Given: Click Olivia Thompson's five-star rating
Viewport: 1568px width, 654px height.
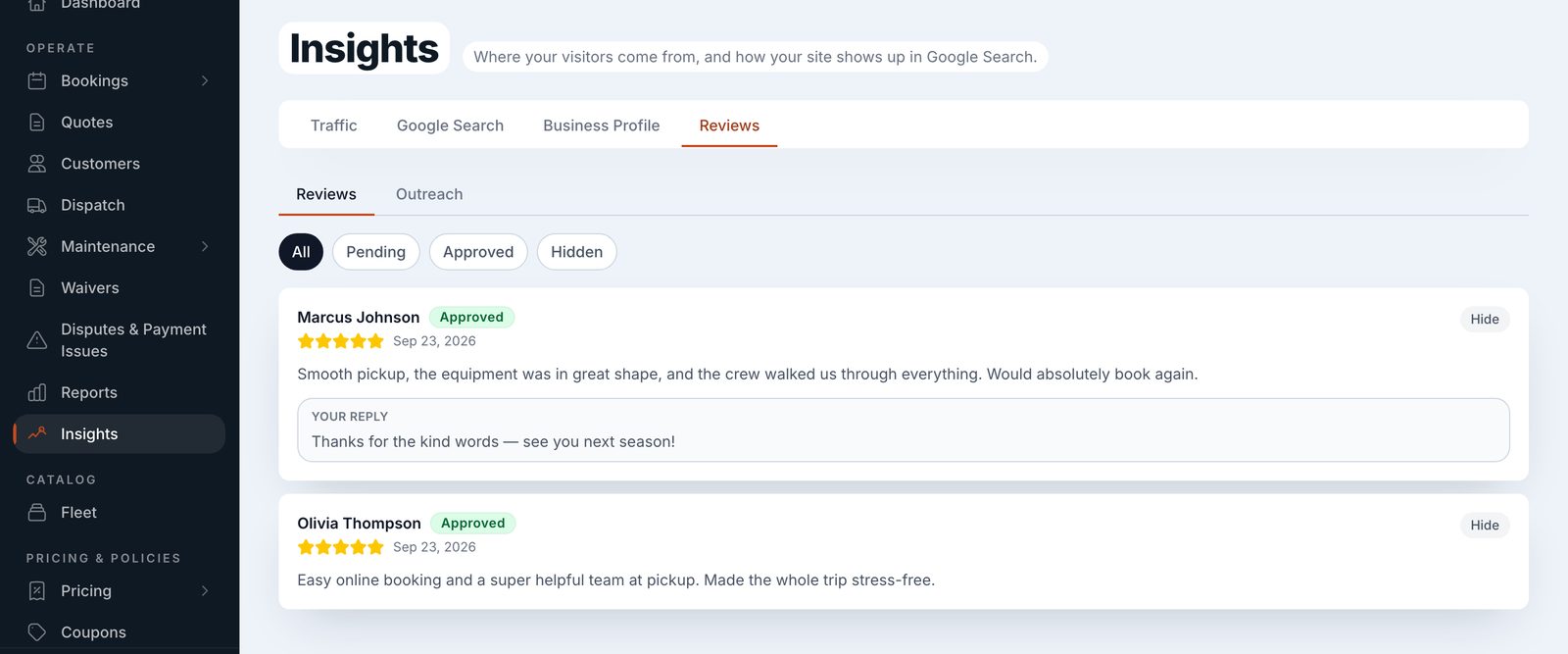Looking at the screenshot, I should tap(340, 547).
